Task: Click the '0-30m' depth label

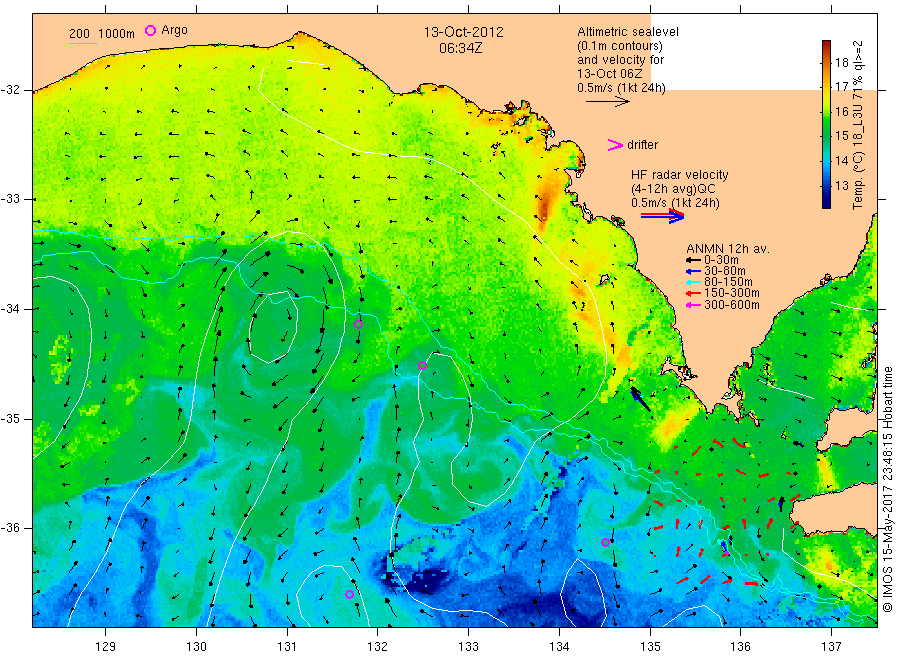Action: (721, 260)
